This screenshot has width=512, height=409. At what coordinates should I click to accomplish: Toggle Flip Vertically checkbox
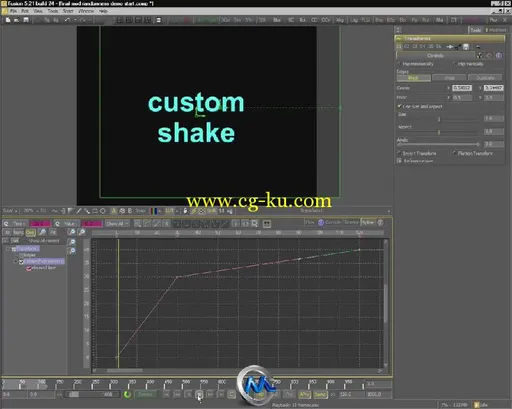point(454,64)
